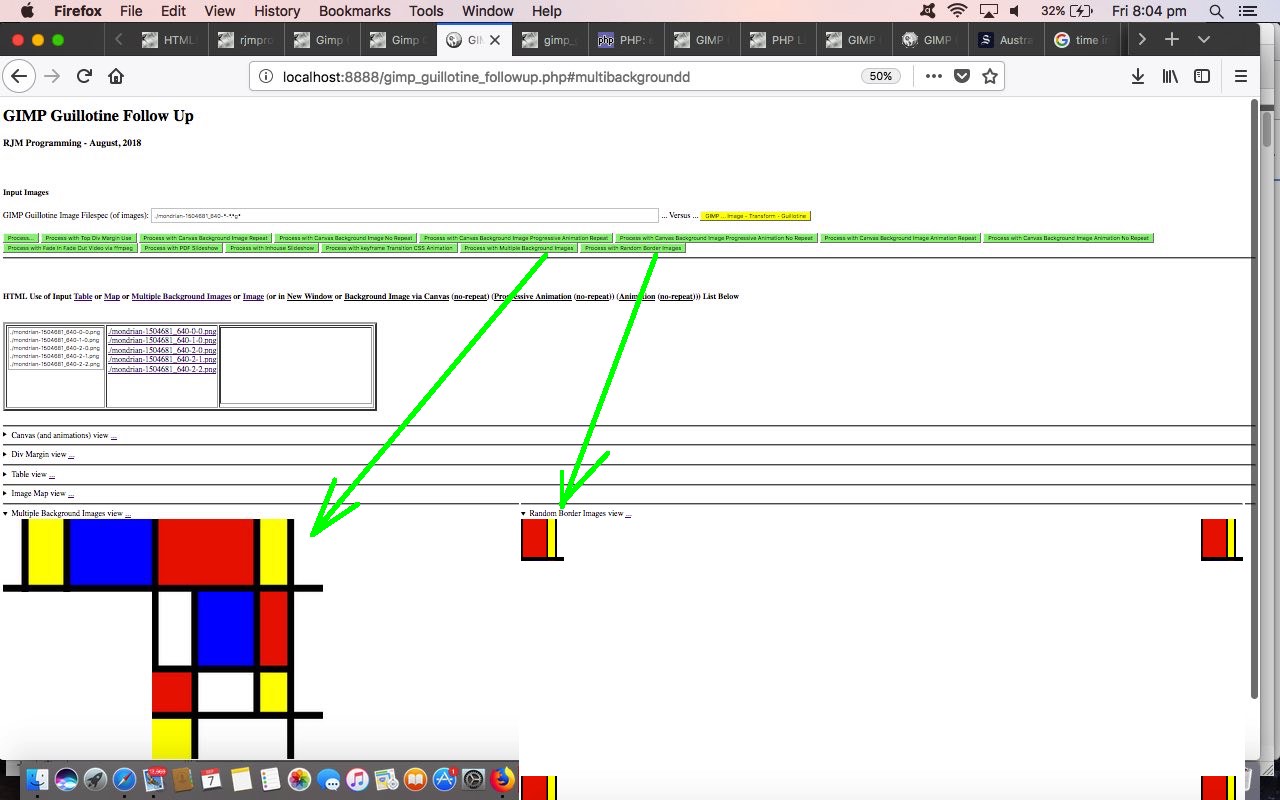The image size is (1280, 800).
Task: Click 'Process with Random Border Images' button
Action: 633,248
